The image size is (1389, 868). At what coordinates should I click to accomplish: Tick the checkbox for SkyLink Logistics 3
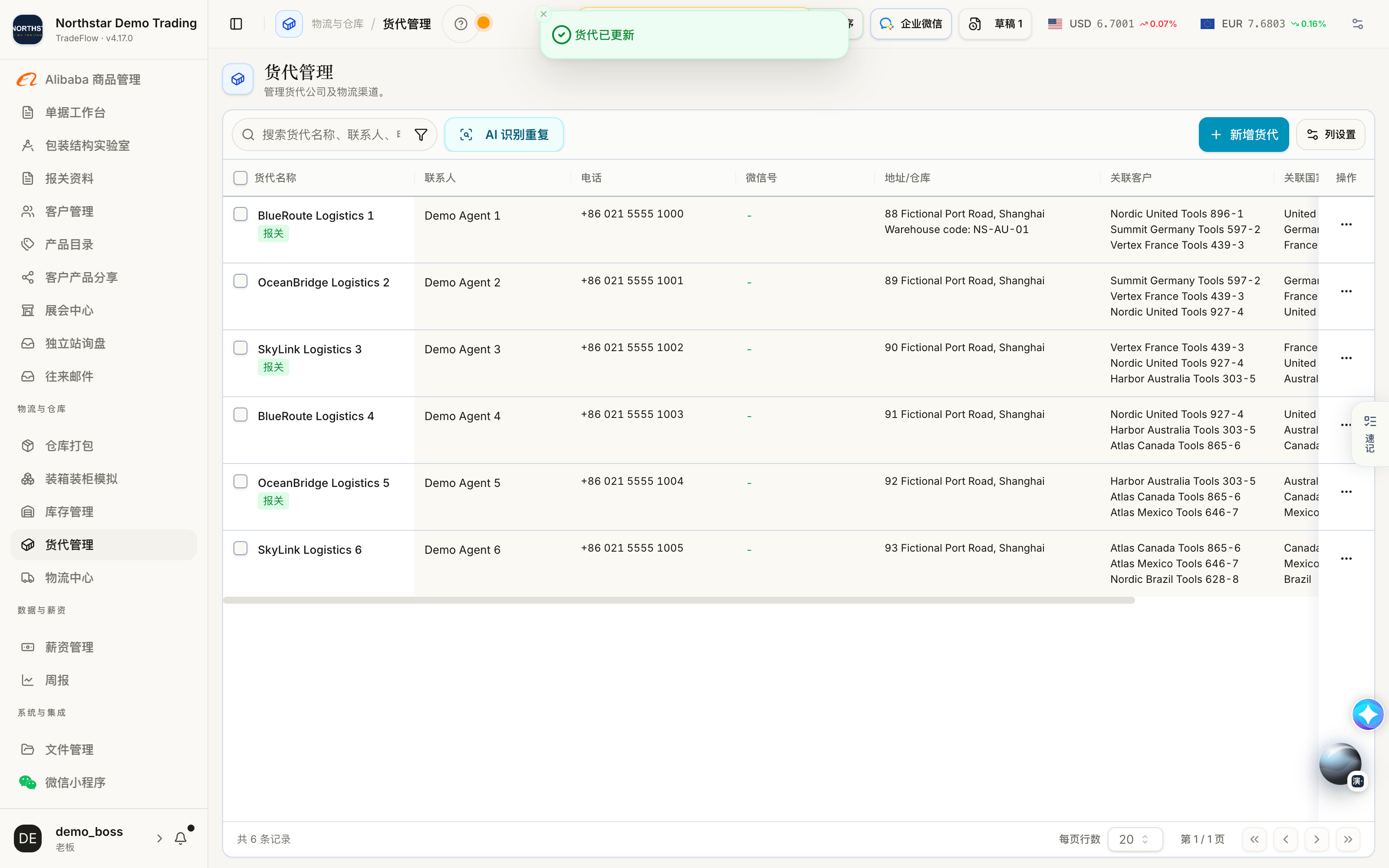[240, 348]
